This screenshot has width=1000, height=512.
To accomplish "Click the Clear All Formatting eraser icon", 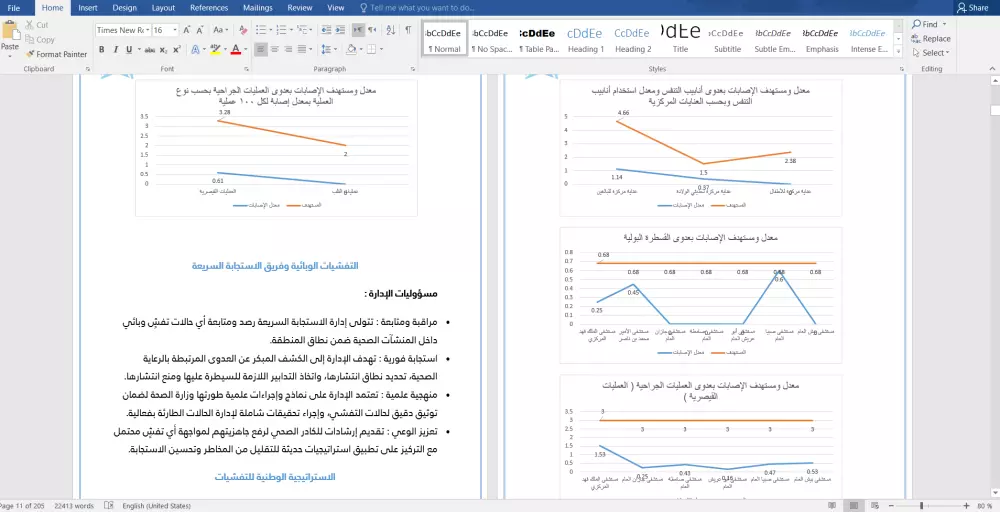I will (x=242, y=30).
